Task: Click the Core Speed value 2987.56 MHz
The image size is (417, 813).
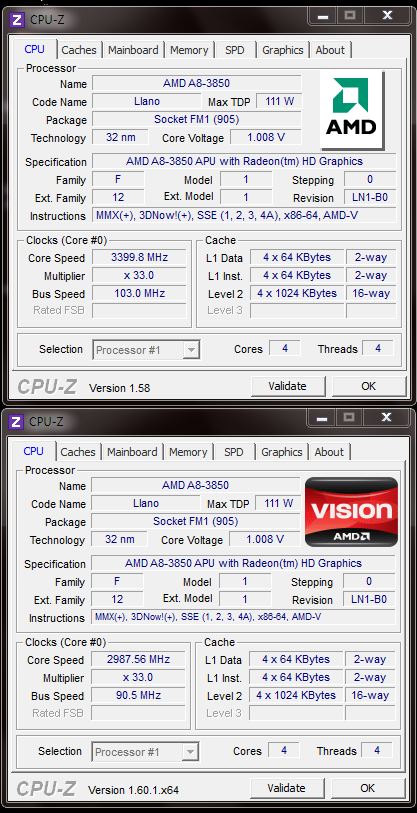Action: click(138, 659)
